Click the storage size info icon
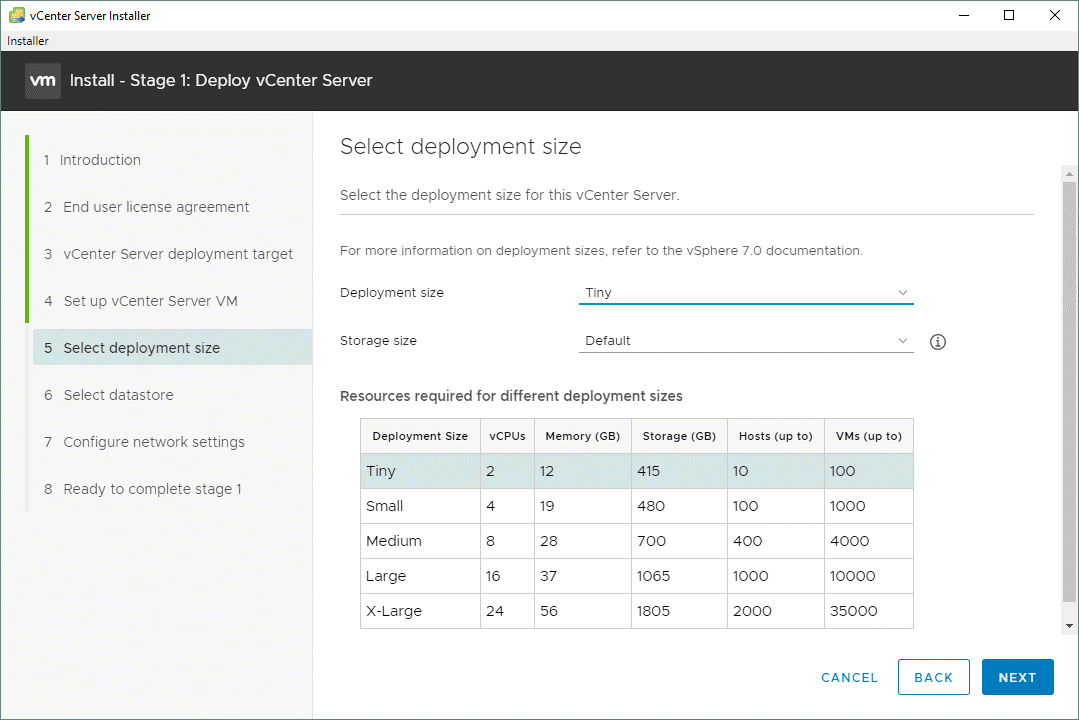This screenshot has height=720, width=1079. click(937, 342)
